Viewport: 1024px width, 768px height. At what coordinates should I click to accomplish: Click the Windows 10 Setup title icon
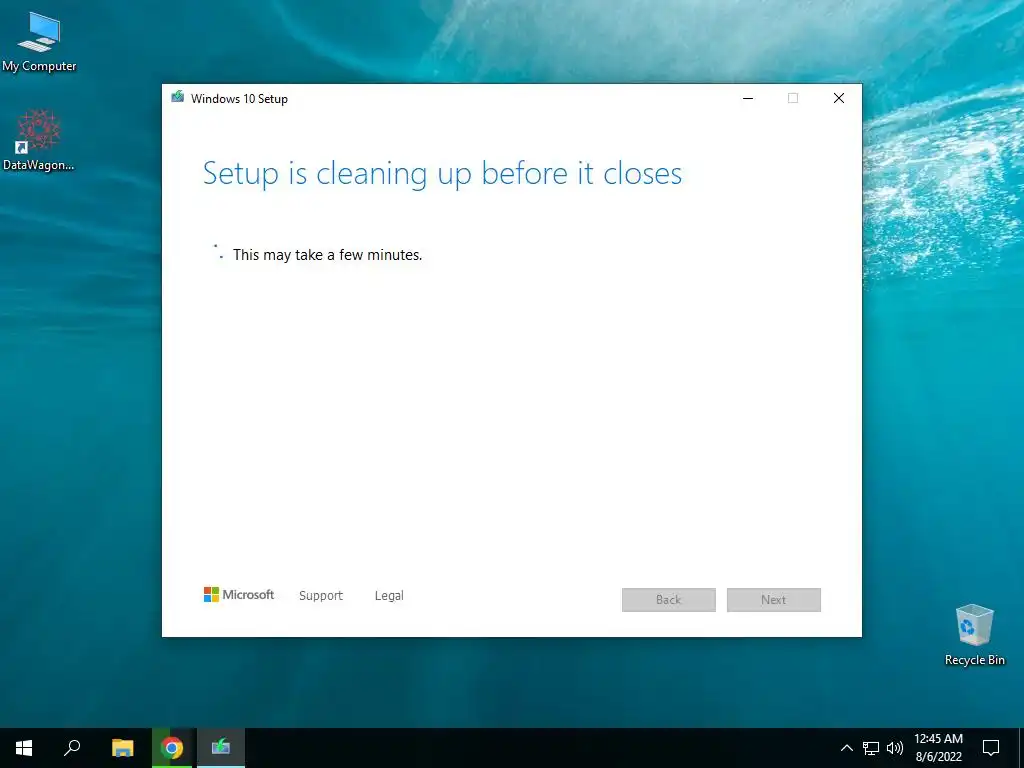tap(178, 98)
